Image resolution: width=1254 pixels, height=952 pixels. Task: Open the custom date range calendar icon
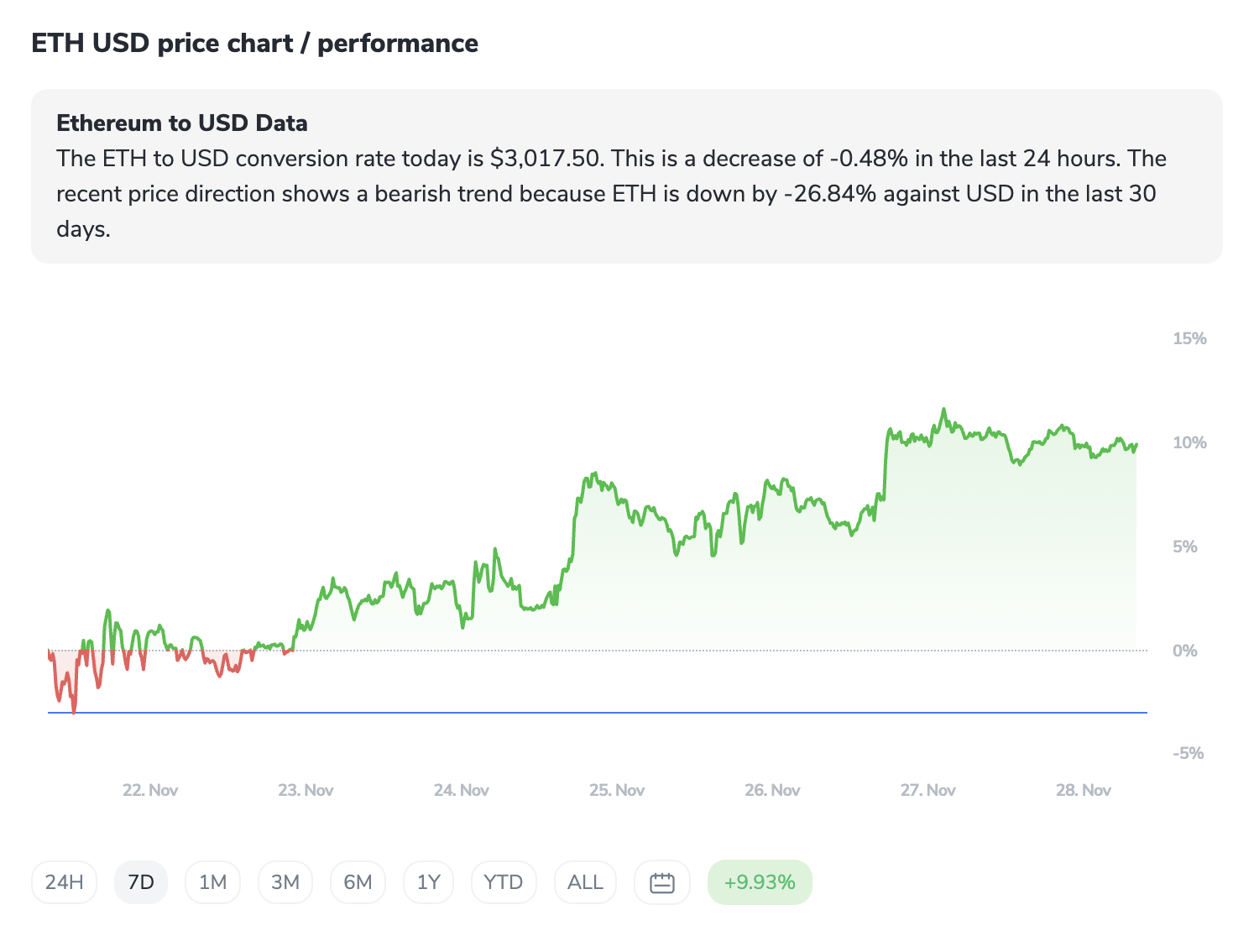(662, 882)
